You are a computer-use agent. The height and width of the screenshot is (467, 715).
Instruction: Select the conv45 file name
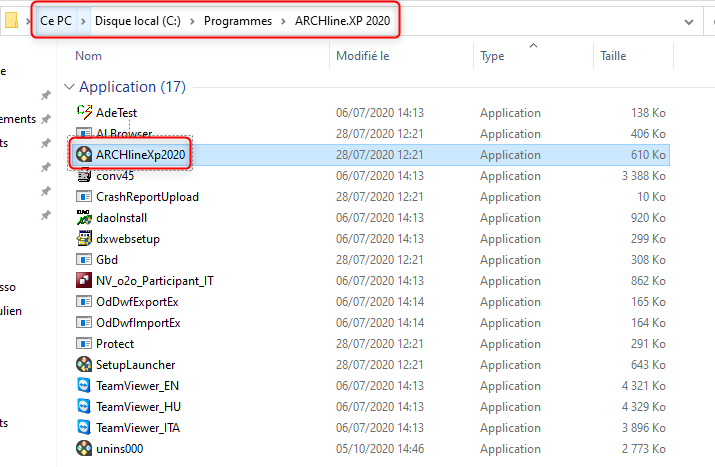115,176
